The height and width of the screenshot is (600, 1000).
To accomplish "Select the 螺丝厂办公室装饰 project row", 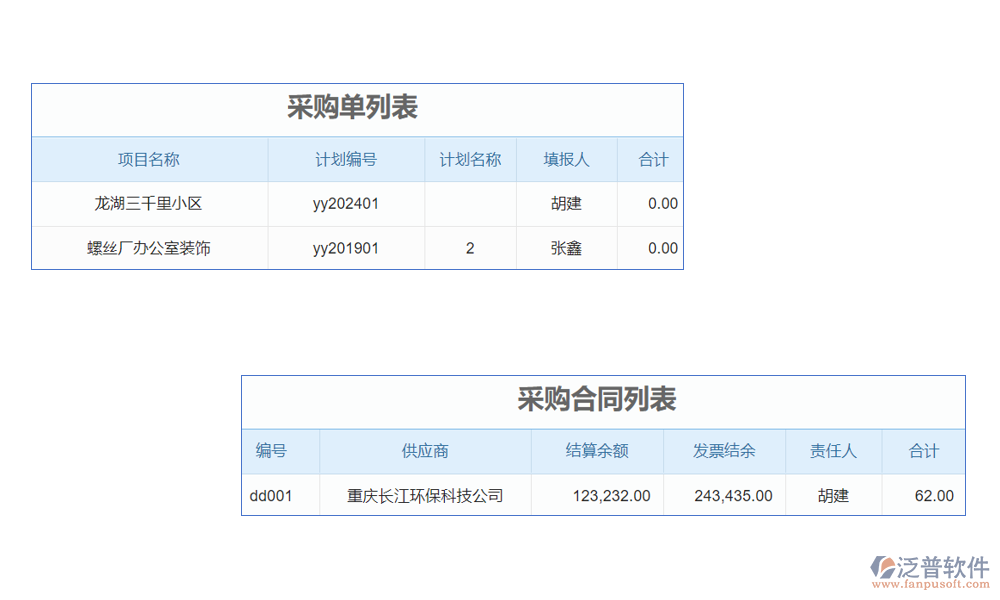I will coord(149,248).
